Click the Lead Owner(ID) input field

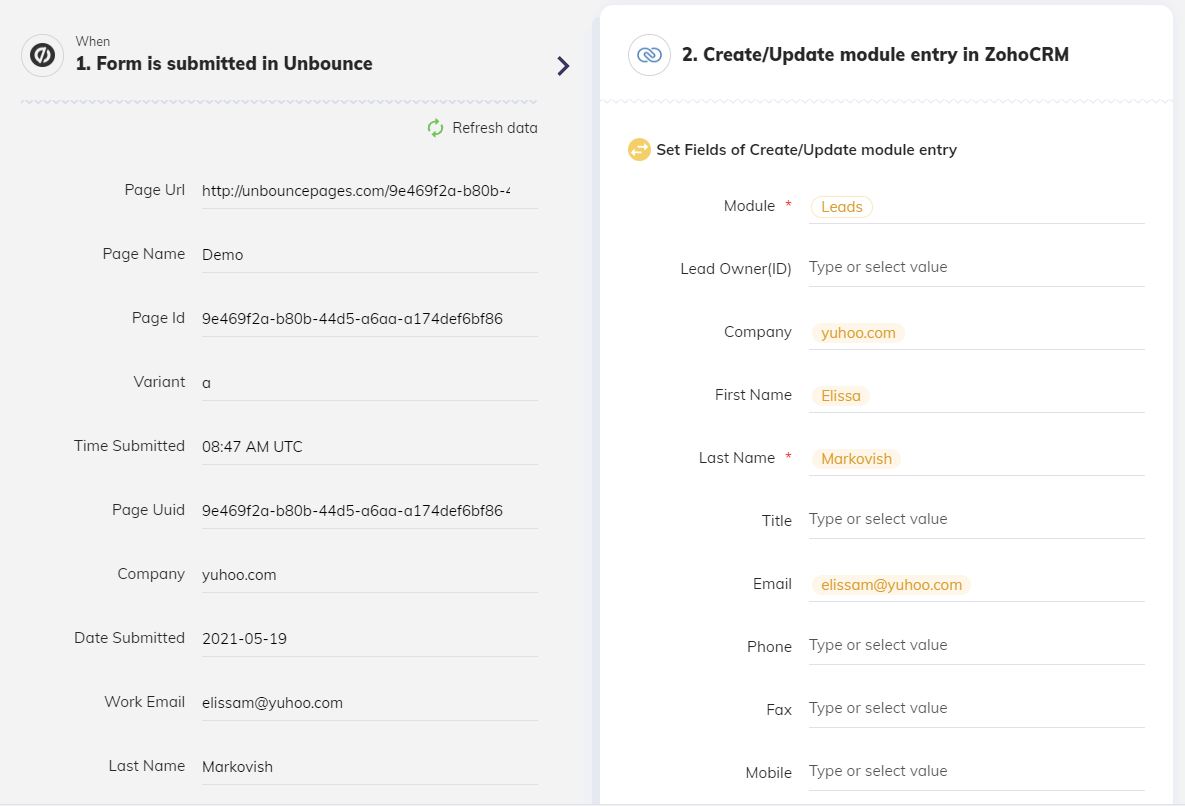(976, 267)
